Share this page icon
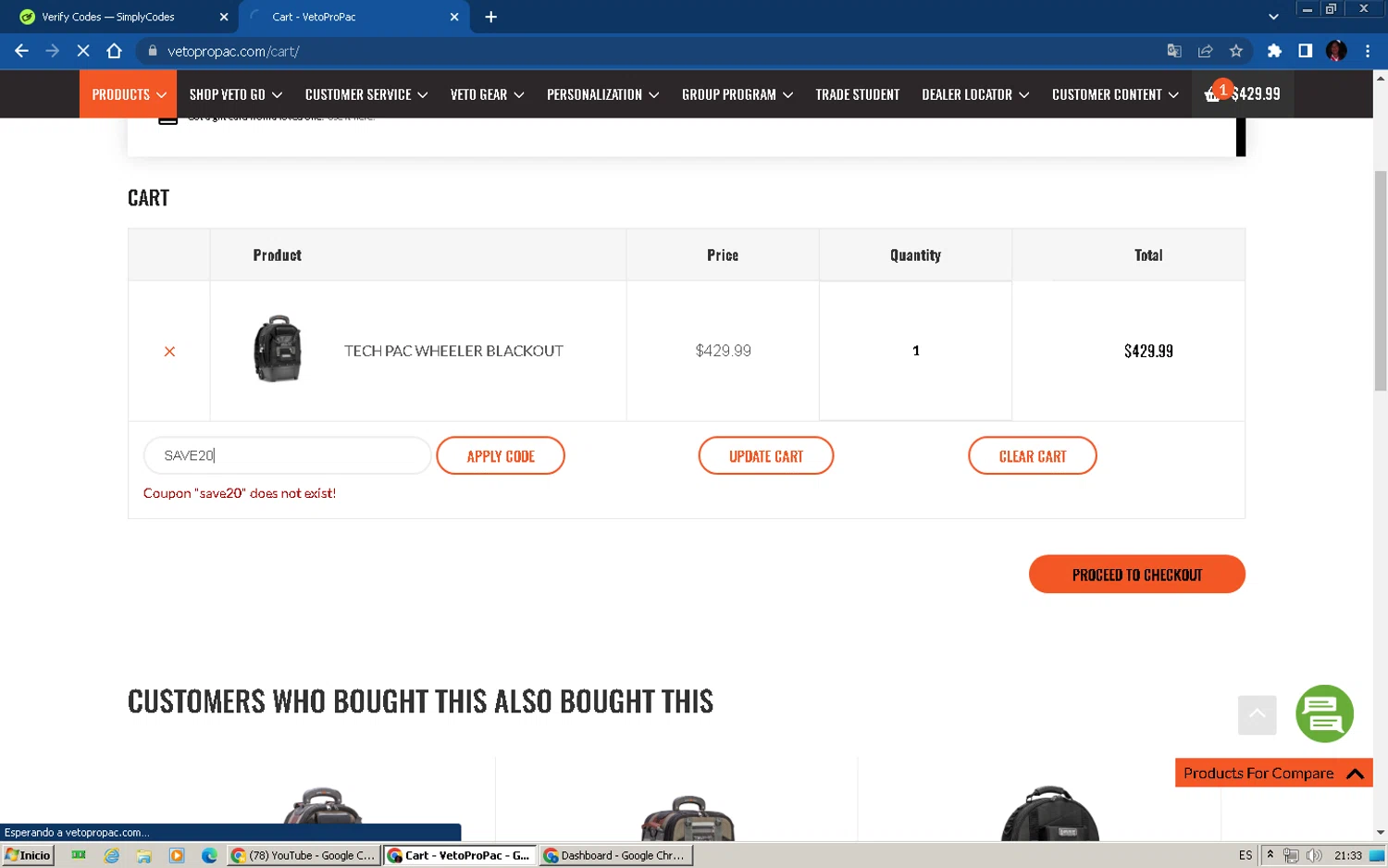The image size is (1388, 868). pyautogui.click(x=1205, y=51)
